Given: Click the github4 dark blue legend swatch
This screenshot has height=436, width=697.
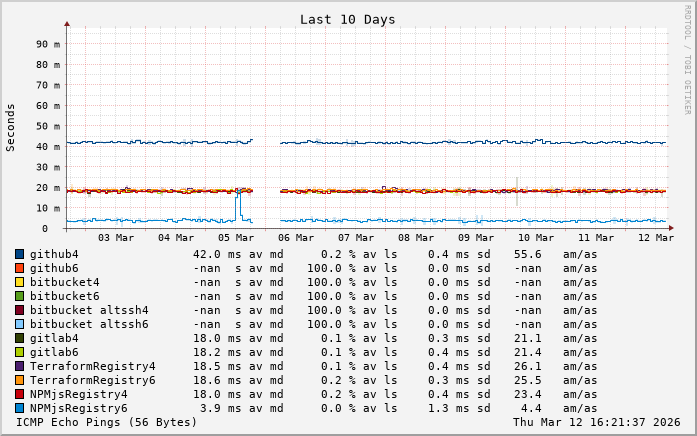Looking at the screenshot, I should click(x=19, y=254).
